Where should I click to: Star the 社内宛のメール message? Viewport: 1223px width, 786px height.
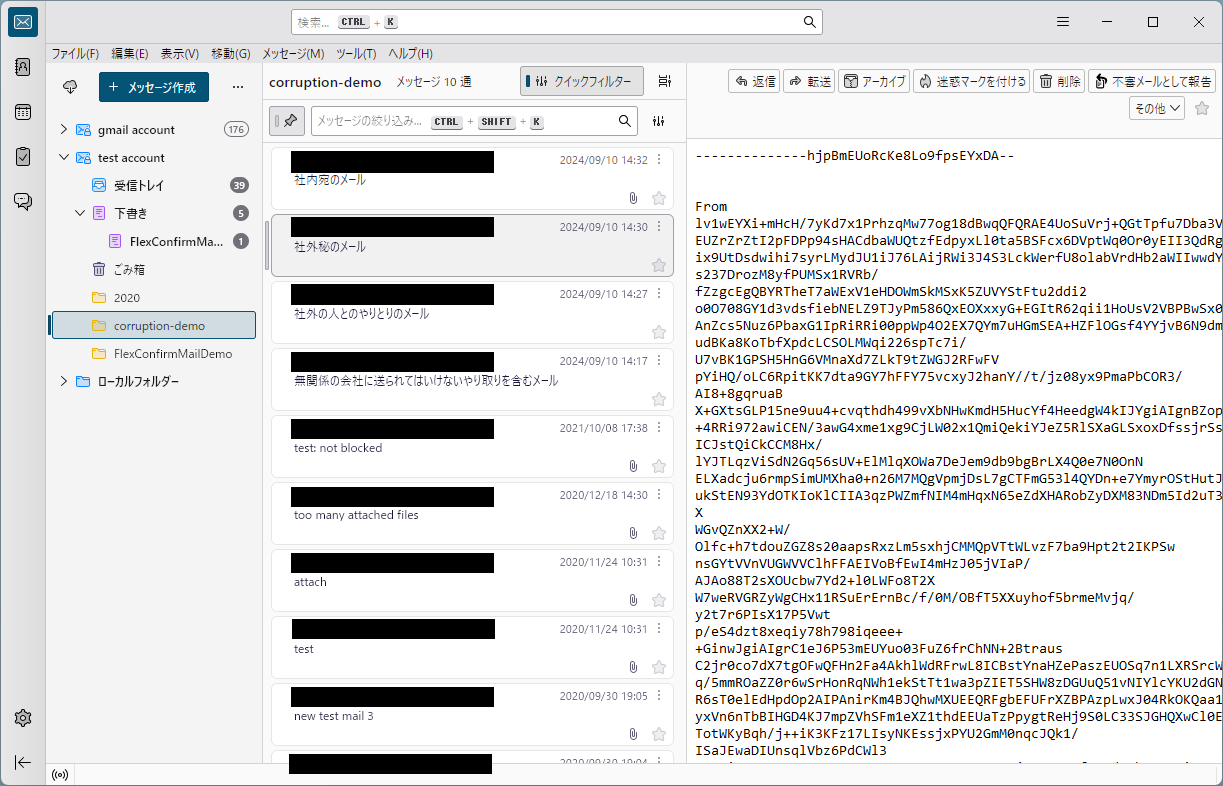tap(659, 198)
